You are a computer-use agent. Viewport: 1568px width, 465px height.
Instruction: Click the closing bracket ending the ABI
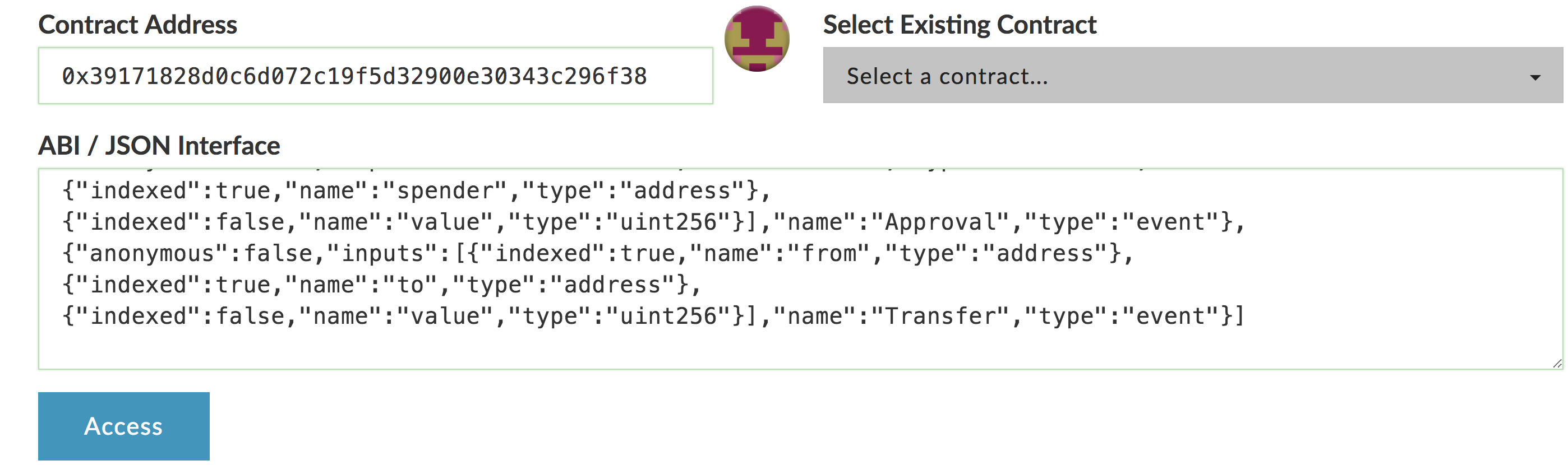1239,317
